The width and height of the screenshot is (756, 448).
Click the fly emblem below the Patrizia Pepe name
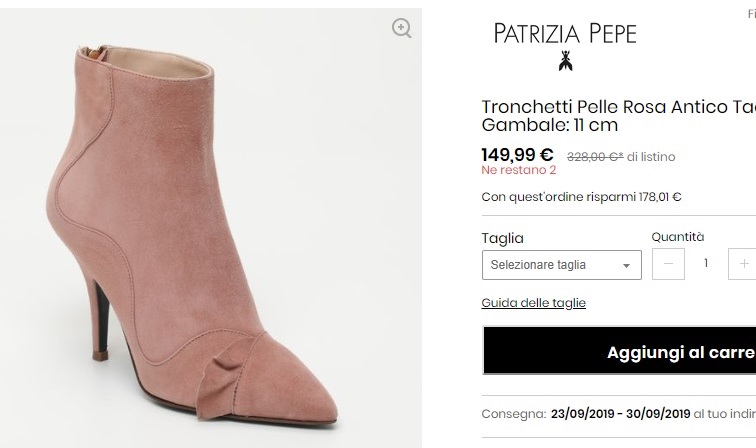point(566,60)
